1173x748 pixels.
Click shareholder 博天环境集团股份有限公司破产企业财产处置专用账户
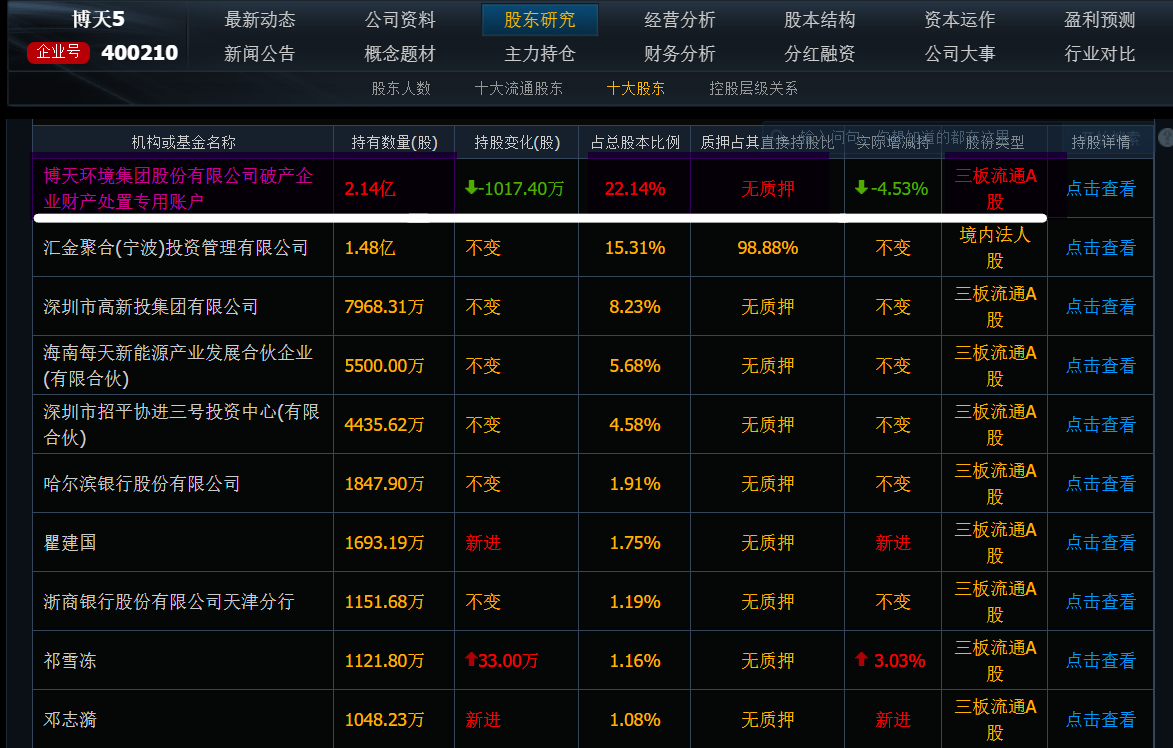pos(178,188)
